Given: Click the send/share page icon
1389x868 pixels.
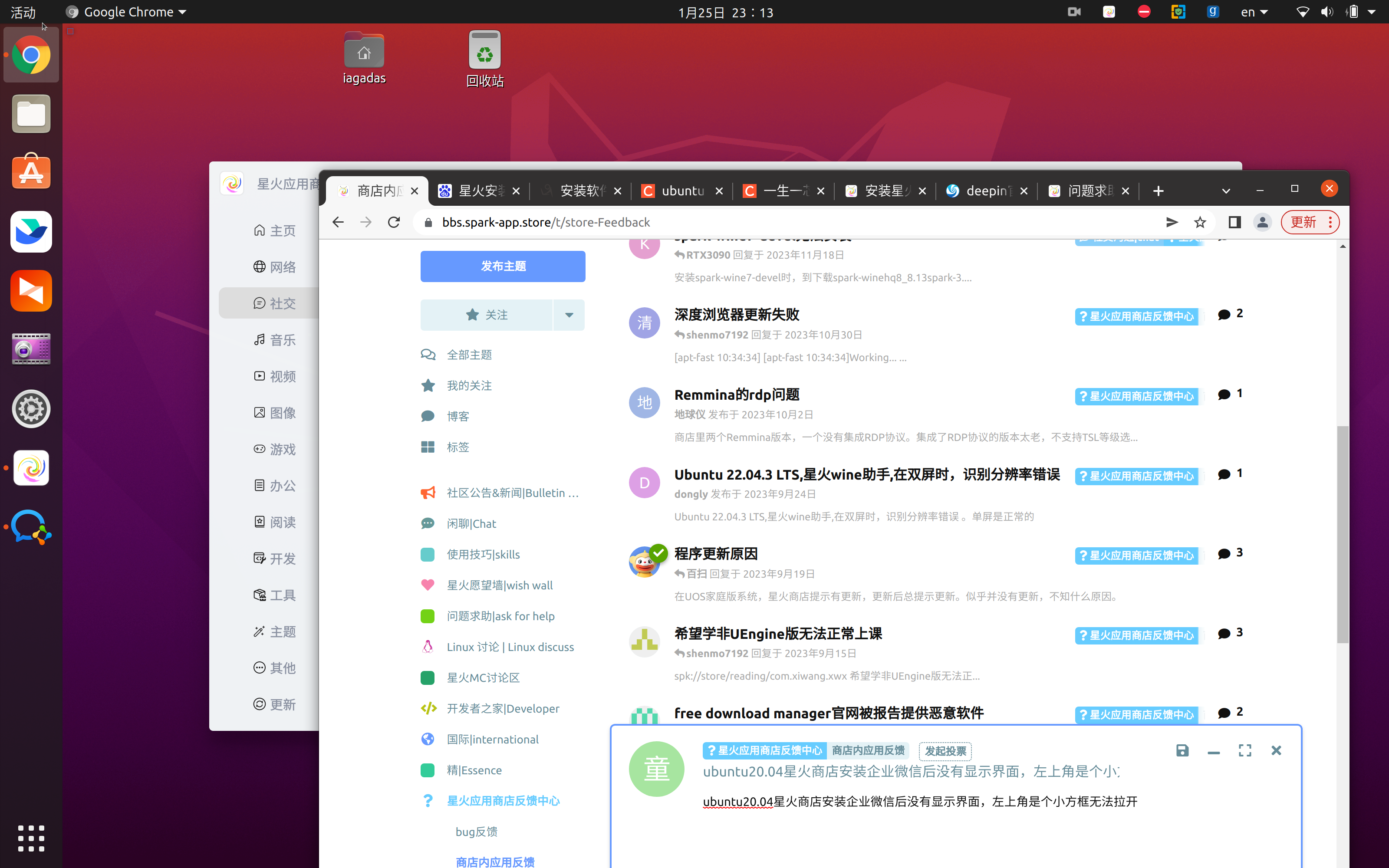Looking at the screenshot, I should click(x=1172, y=222).
